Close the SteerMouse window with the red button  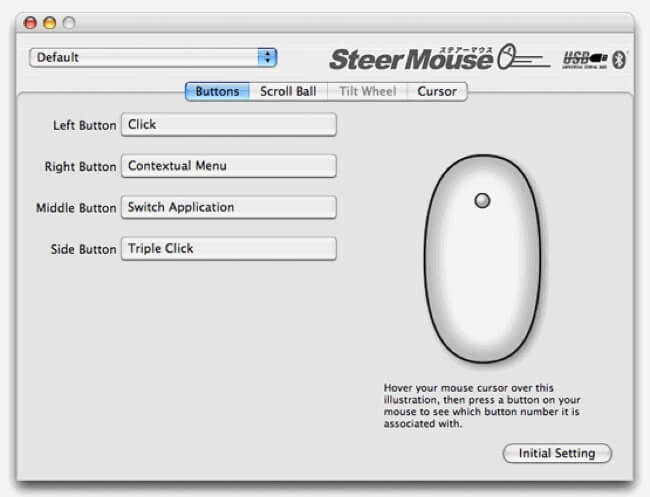point(30,22)
